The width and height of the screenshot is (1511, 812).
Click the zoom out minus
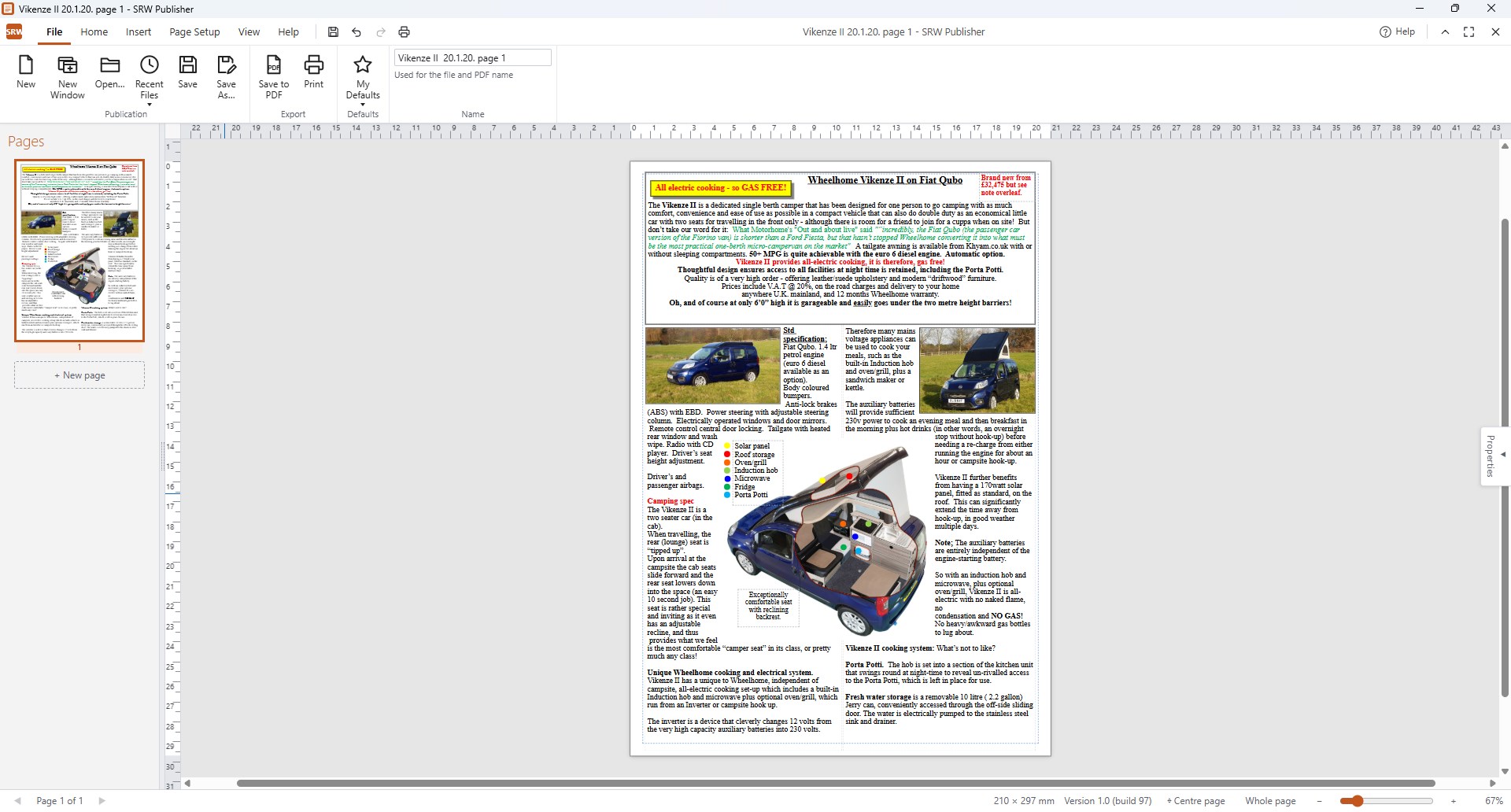click(x=1319, y=801)
